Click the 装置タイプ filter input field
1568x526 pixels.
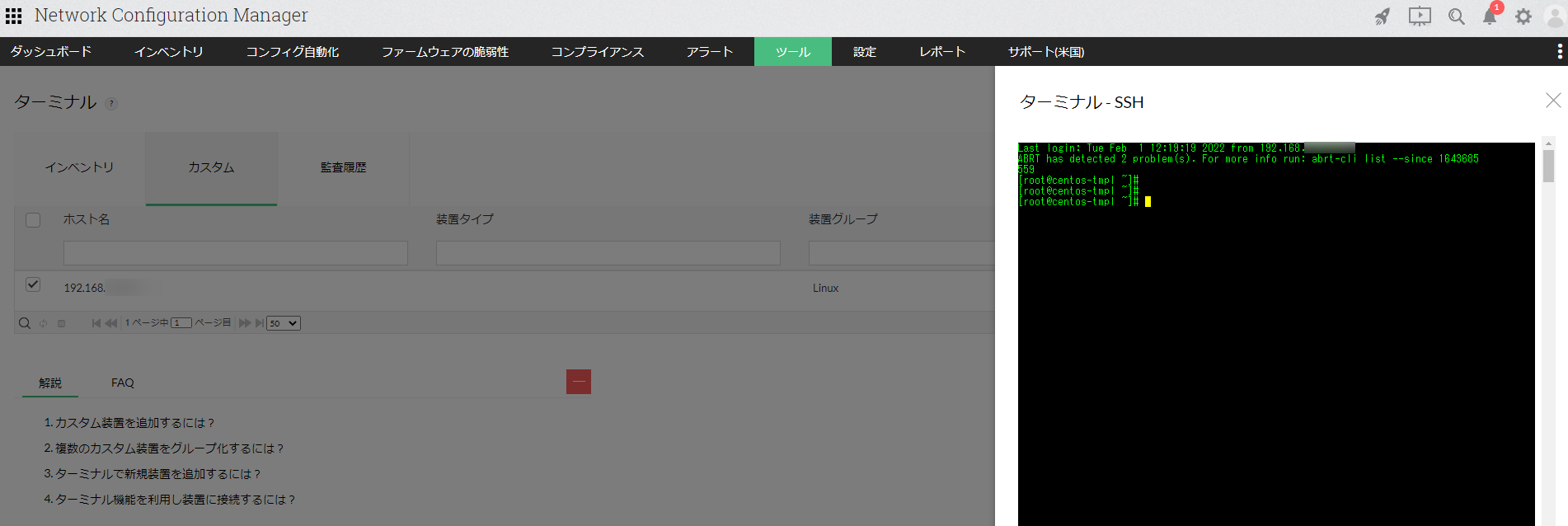pos(608,253)
